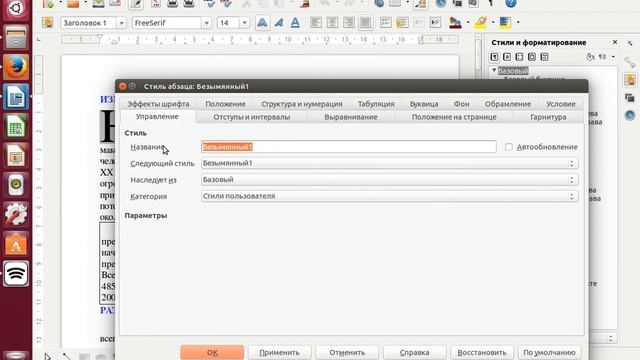Show character styles in sidebar panel

point(507,57)
